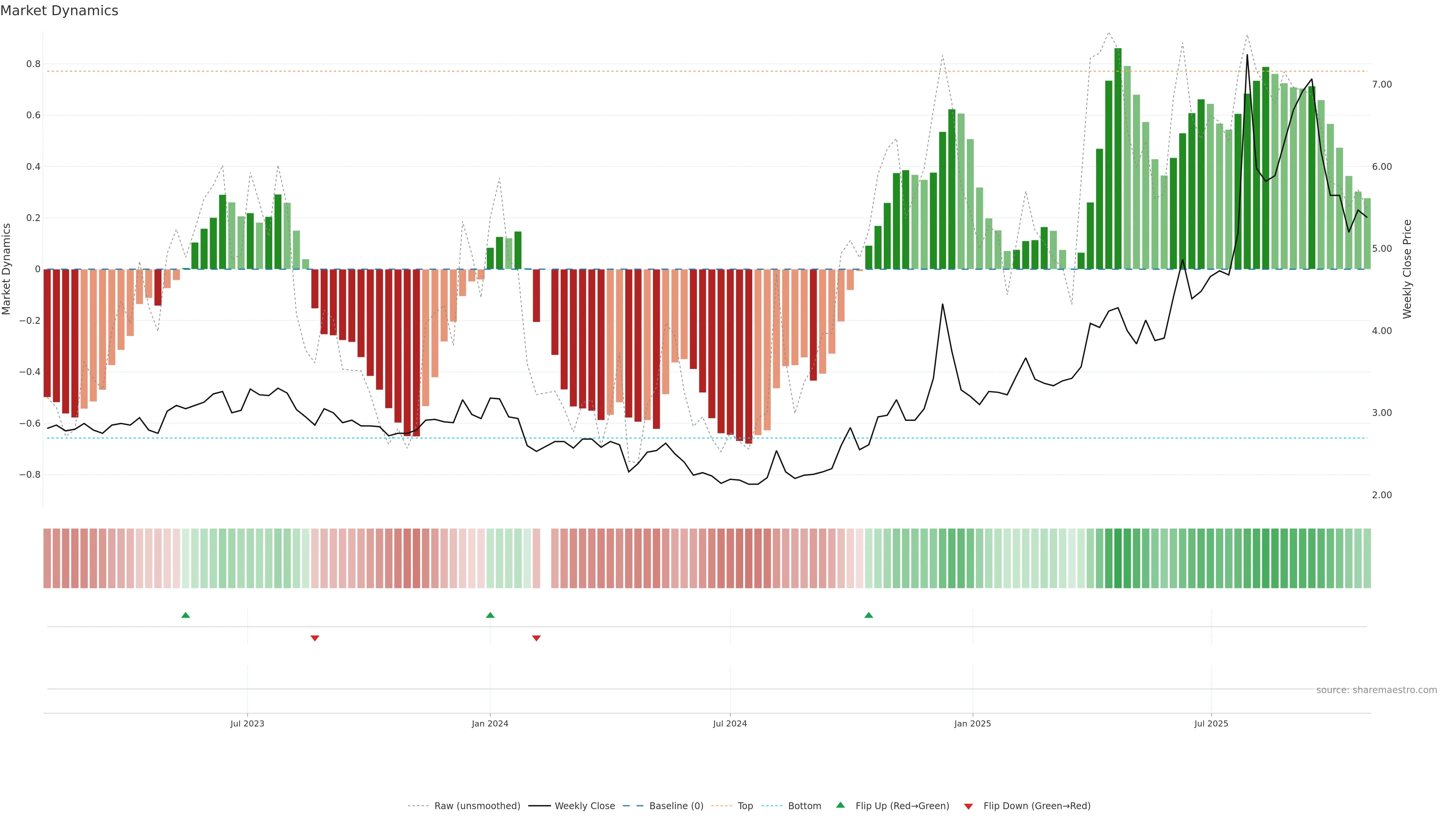Click the red flip-down marker after Jan 2024
1456x819 pixels.
coord(537,638)
